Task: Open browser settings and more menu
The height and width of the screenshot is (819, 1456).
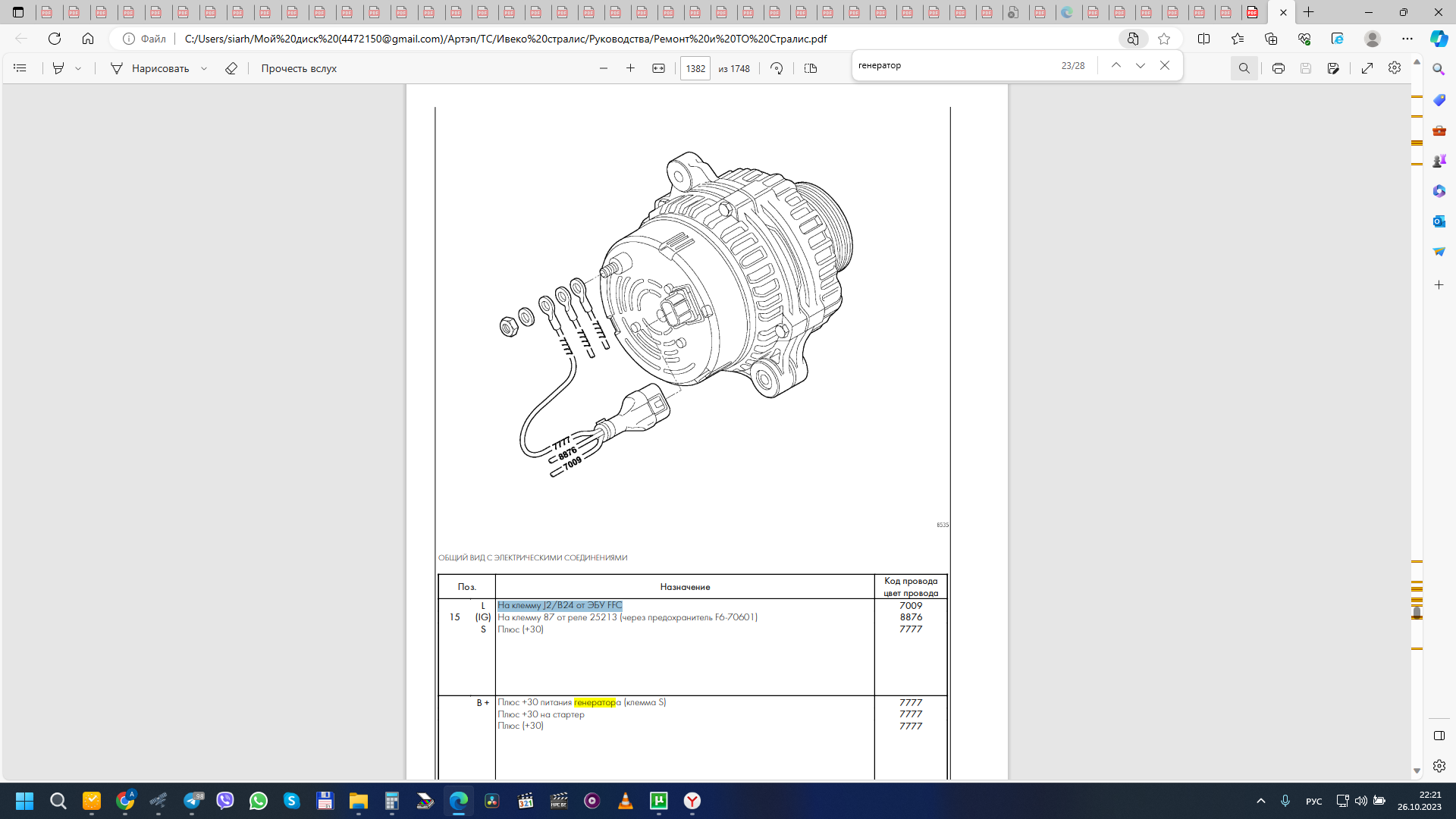Action: pos(1407,39)
